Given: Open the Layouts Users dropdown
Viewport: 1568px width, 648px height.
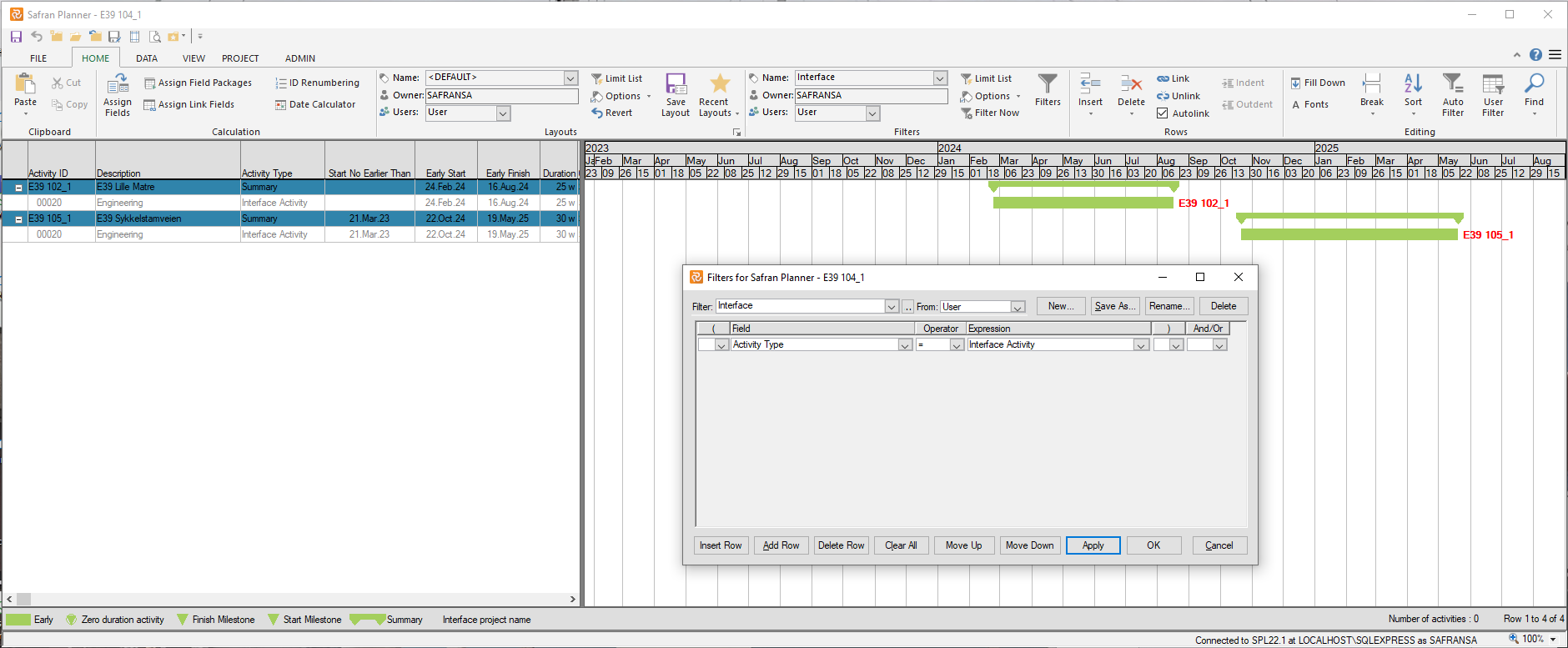Looking at the screenshot, I should (504, 113).
